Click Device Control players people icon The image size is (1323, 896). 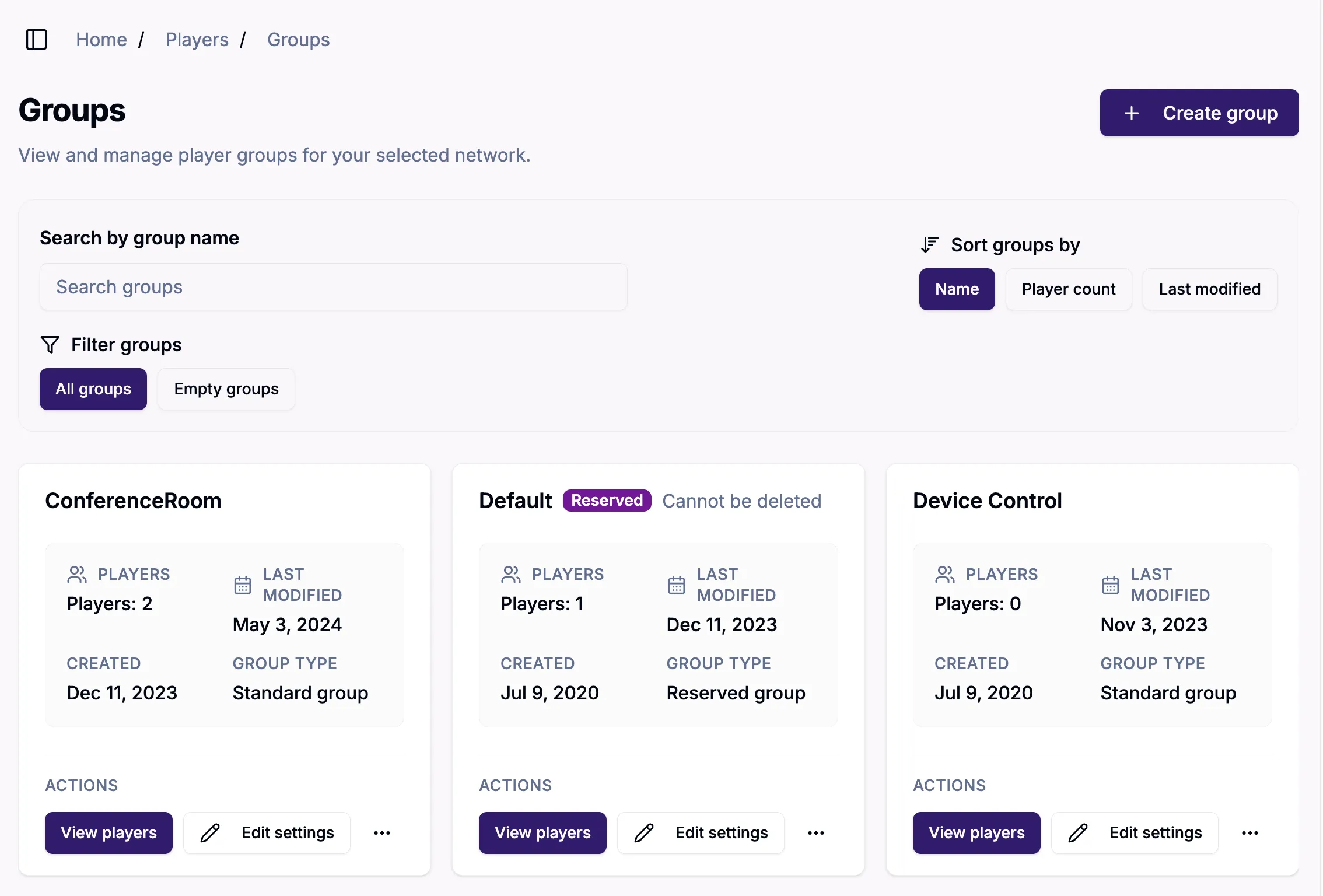pos(945,575)
